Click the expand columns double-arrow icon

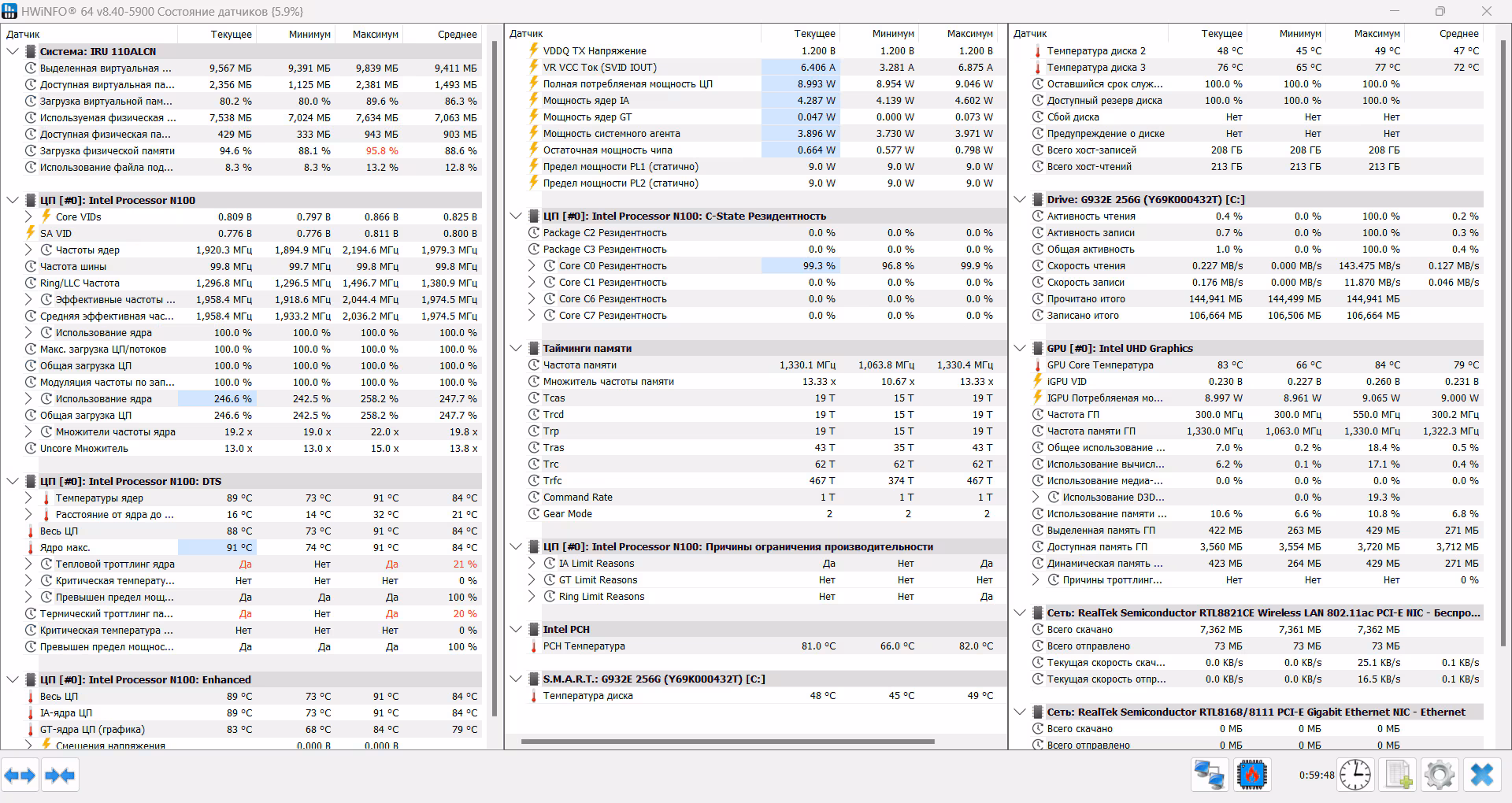coord(20,775)
